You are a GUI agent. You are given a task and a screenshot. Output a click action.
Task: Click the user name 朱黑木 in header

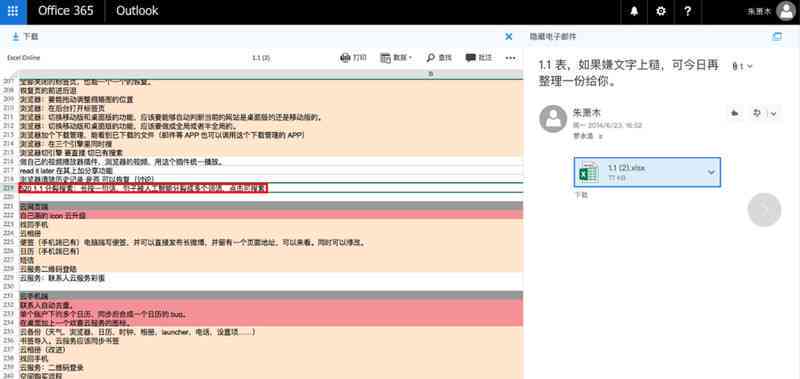(x=759, y=12)
